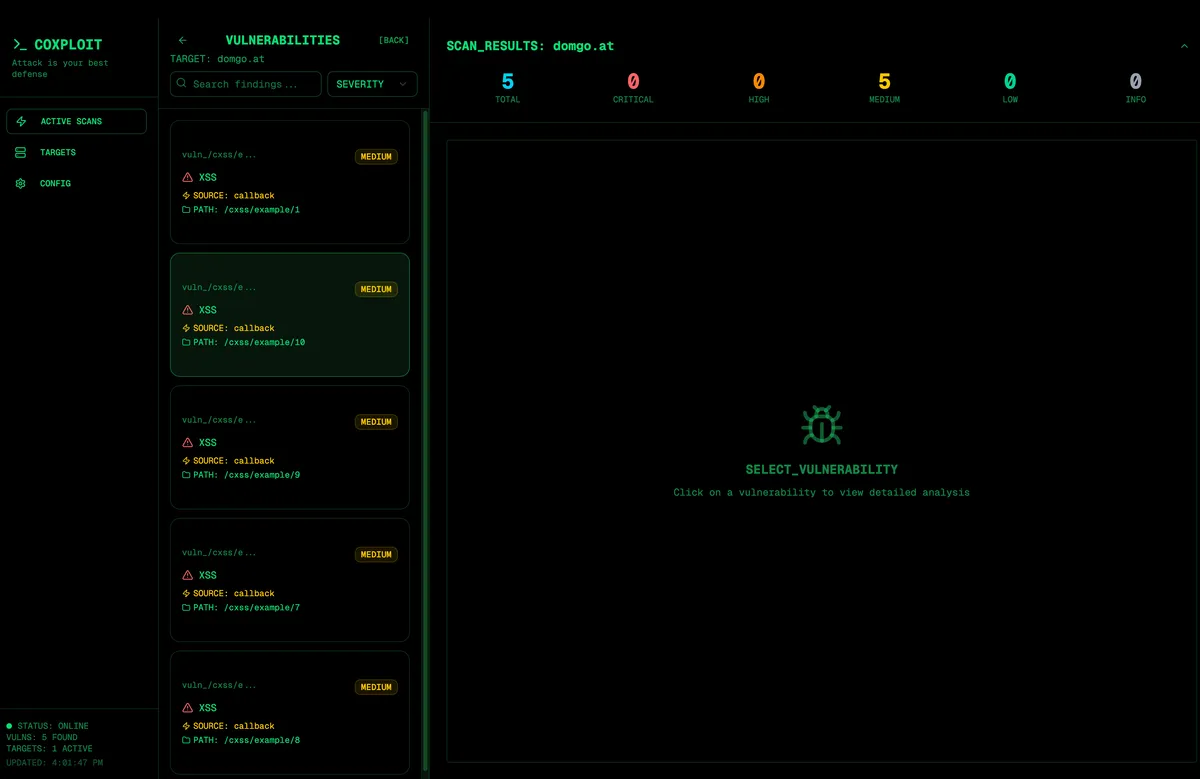Open Targets via the stacked-list sidebar icon

(x=20, y=152)
